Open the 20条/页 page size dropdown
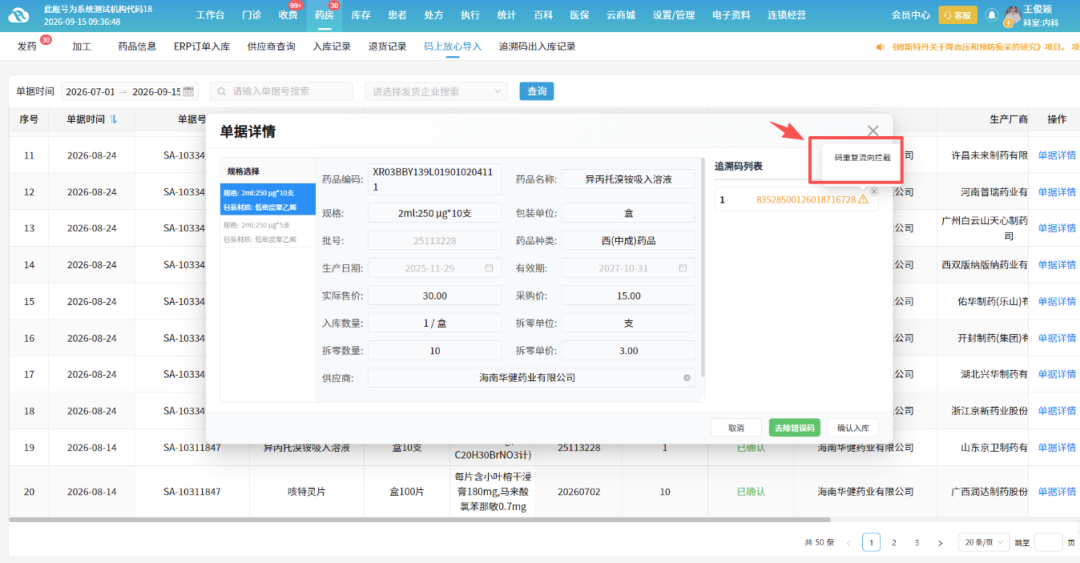The height and width of the screenshot is (563, 1080). pos(983,542)
